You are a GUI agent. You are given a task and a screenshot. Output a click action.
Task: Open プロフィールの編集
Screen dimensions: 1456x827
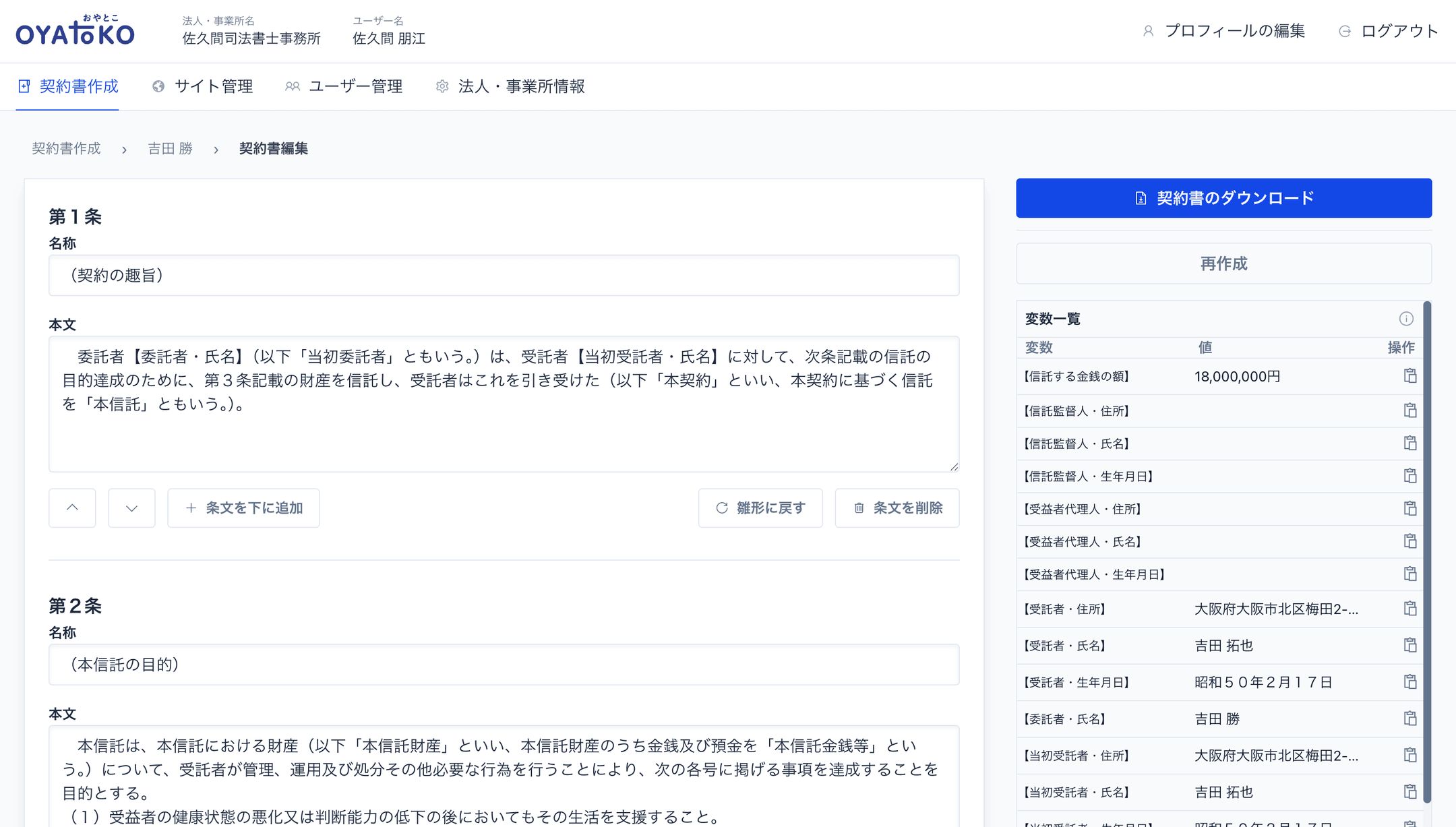1223,31
